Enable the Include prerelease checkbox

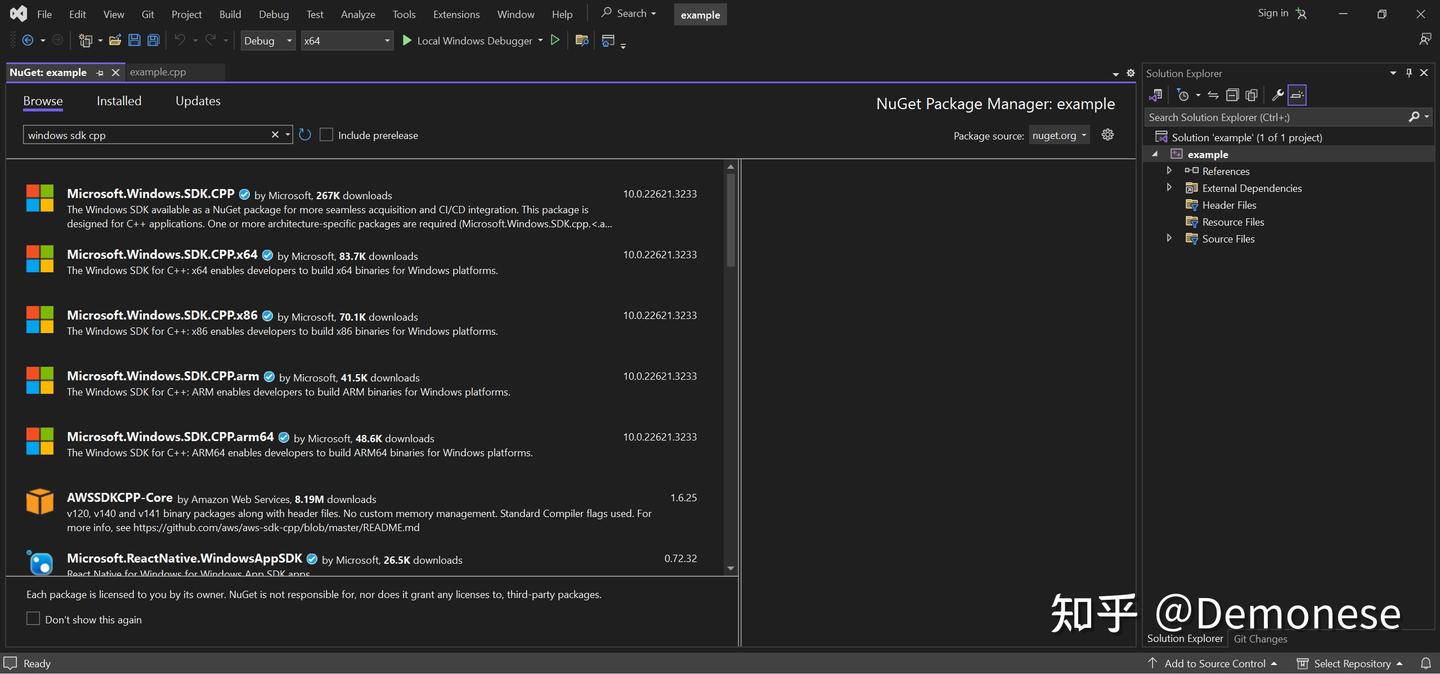pos(326,135)
